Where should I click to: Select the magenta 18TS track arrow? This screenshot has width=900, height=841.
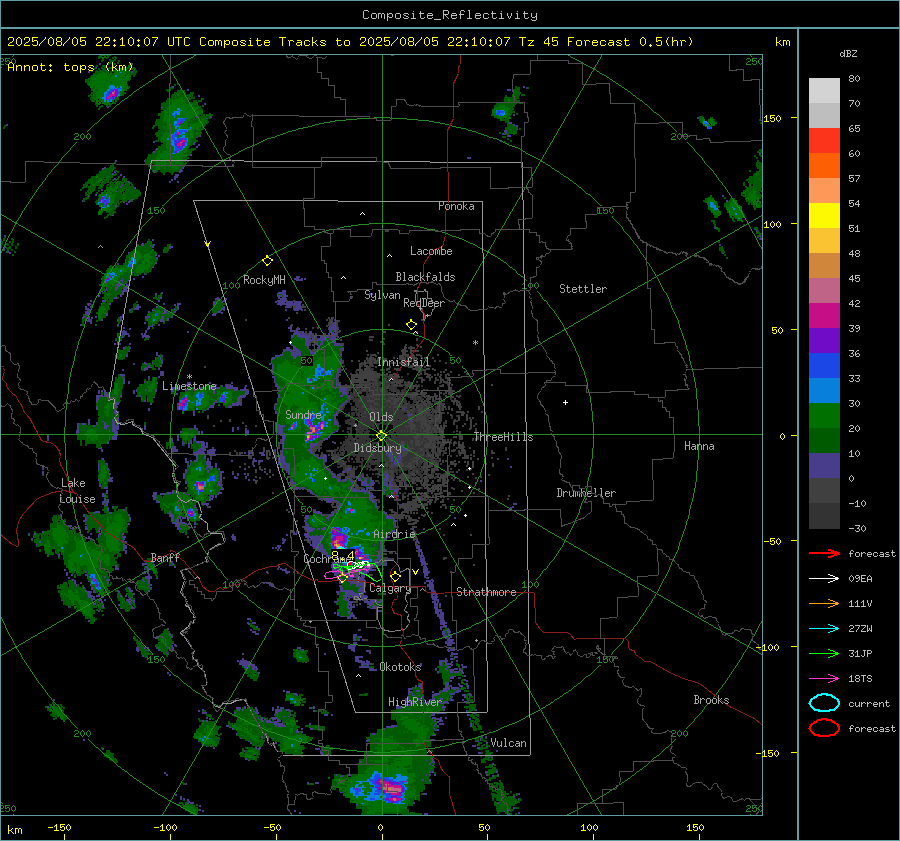pyautogui.click(x=824, y=679)
